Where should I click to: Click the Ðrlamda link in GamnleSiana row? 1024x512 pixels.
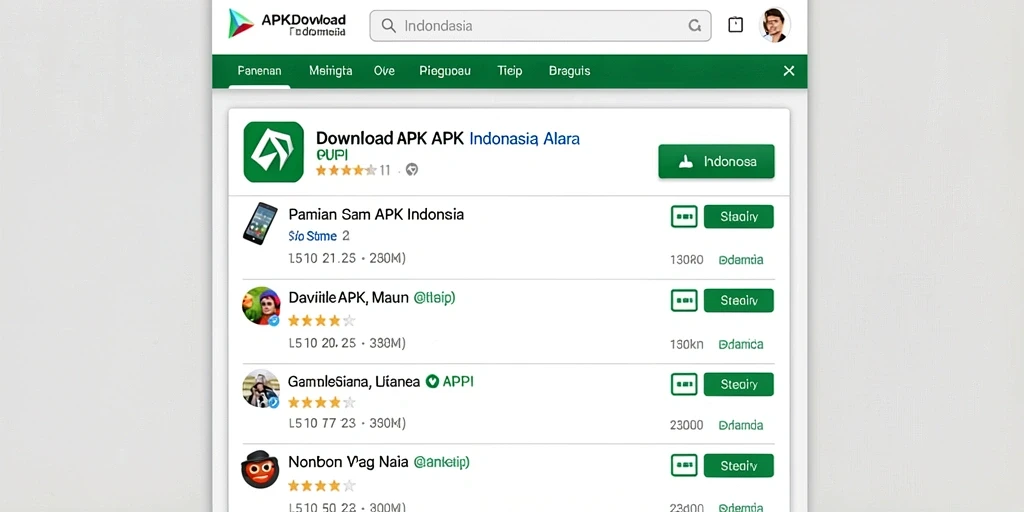coord(741,425)
